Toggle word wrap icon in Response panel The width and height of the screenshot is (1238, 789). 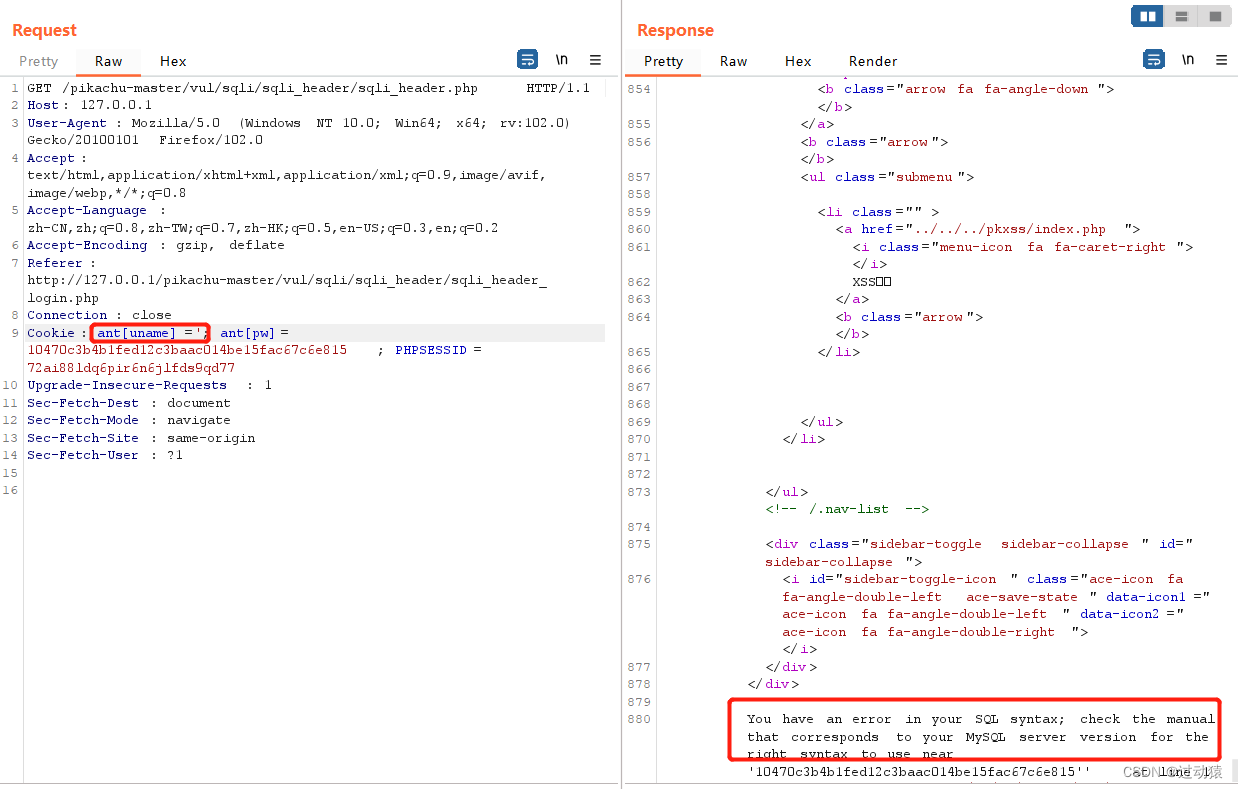tap(1153, 60)
